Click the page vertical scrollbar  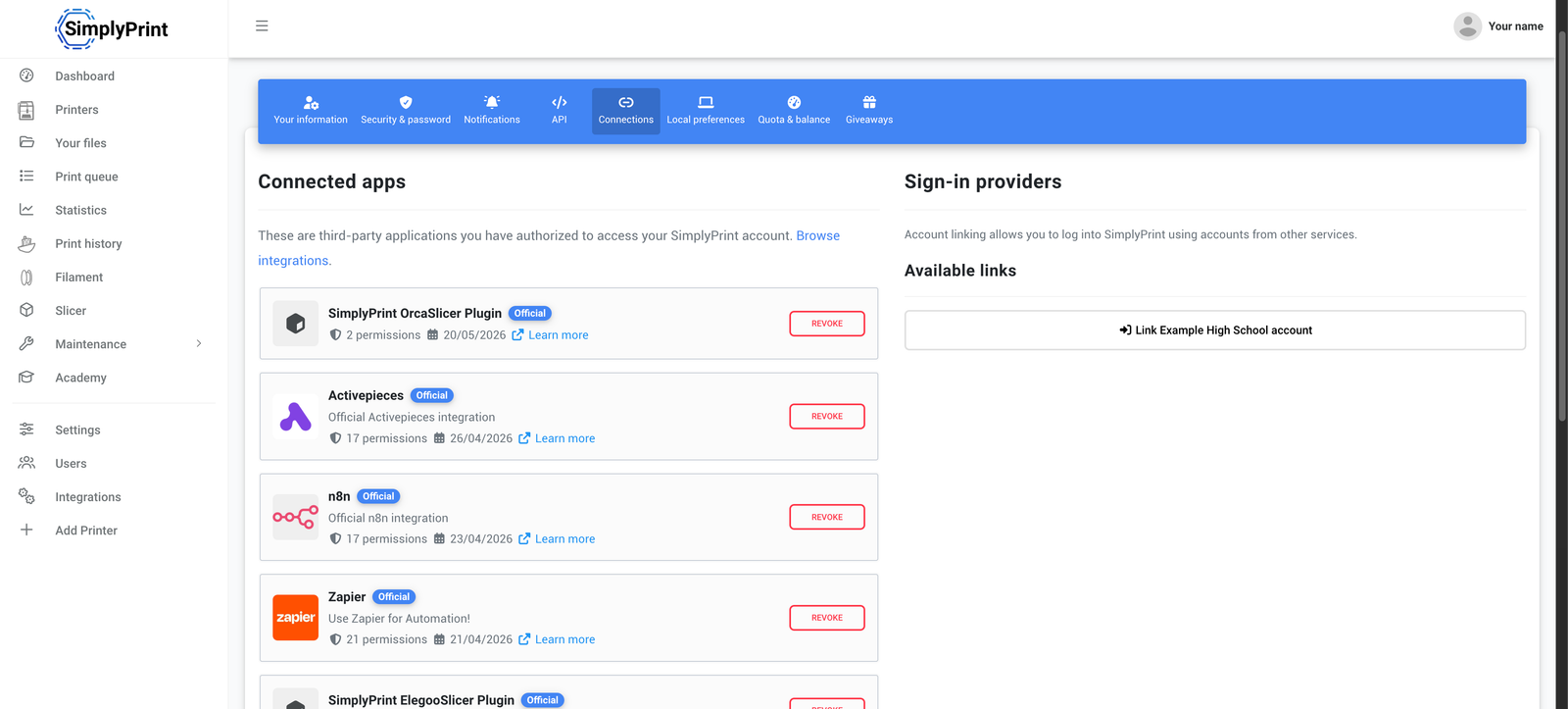pyautogui.click(x=1562, y=226)
